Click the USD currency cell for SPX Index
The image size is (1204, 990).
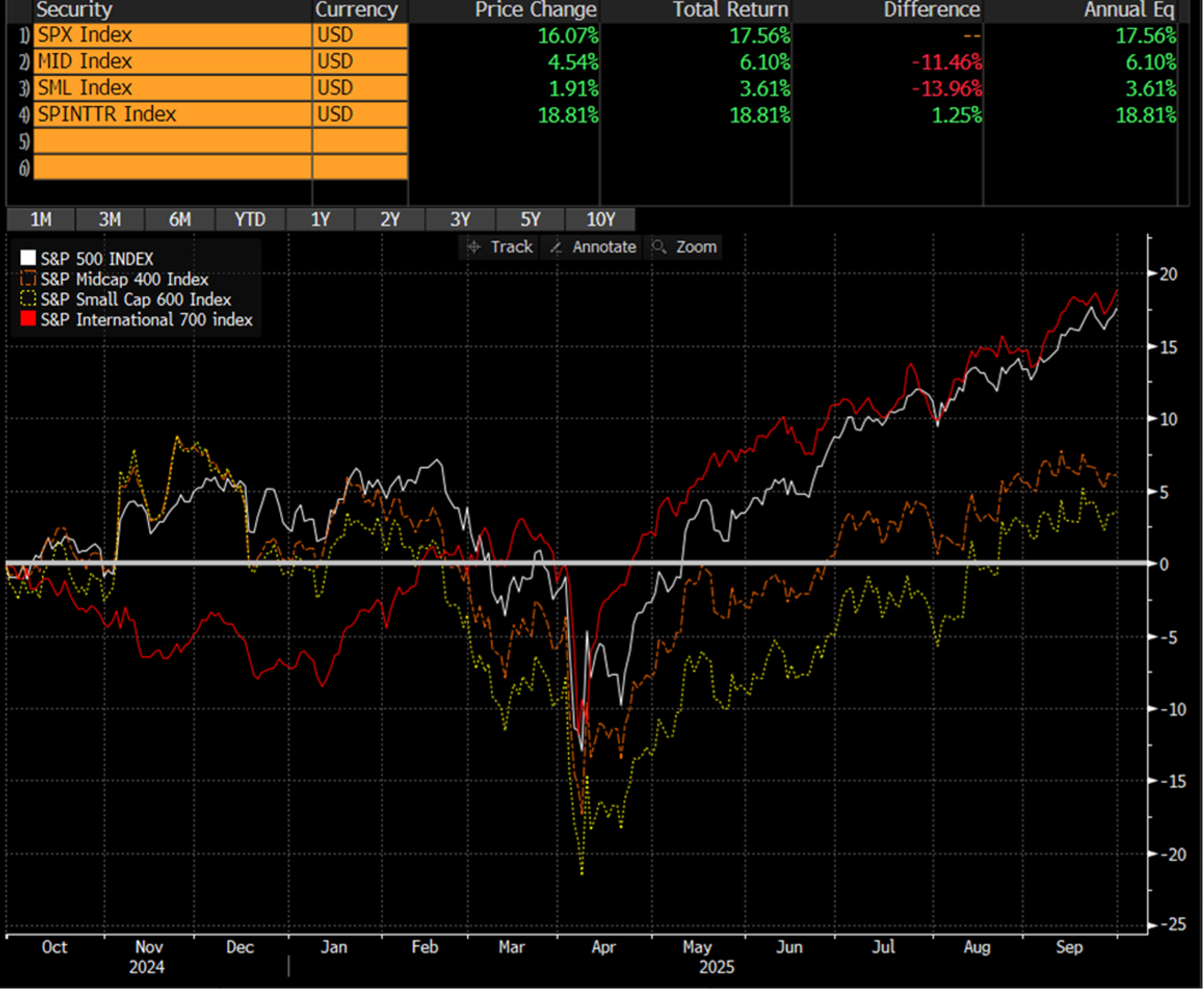360,35
